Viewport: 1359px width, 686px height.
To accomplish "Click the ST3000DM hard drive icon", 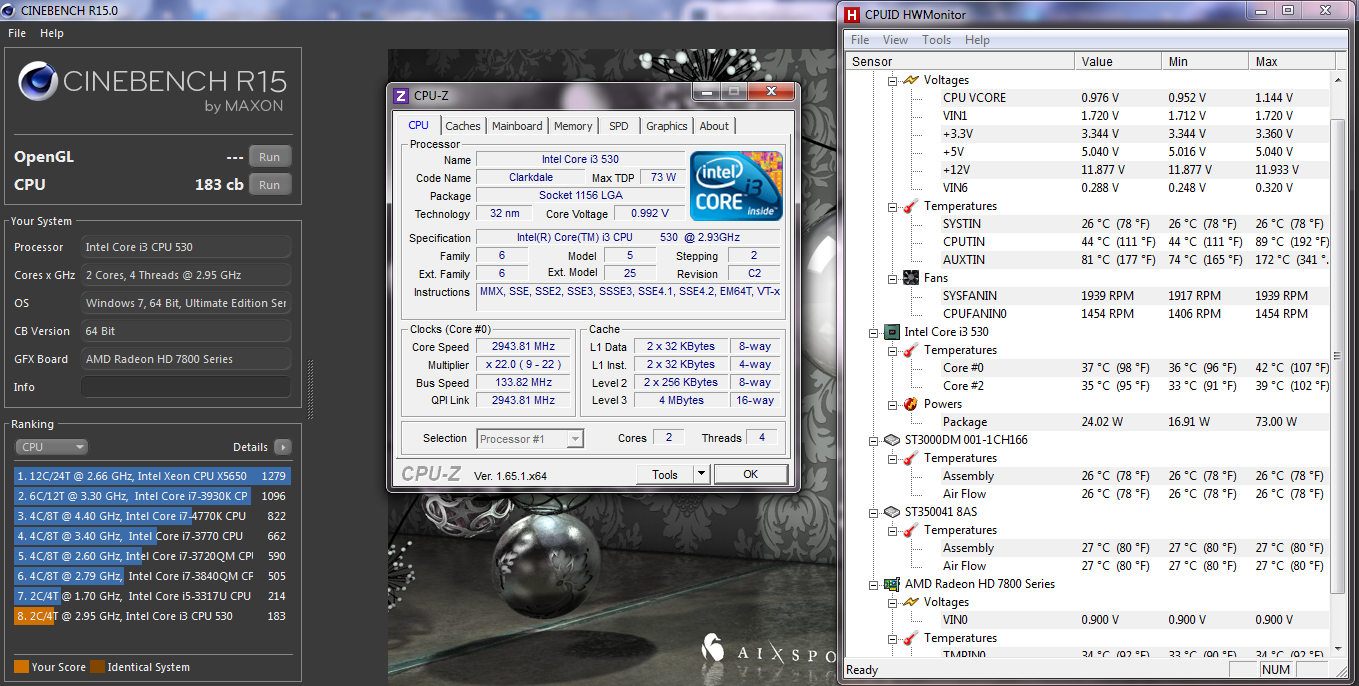I will pos(891,440).
